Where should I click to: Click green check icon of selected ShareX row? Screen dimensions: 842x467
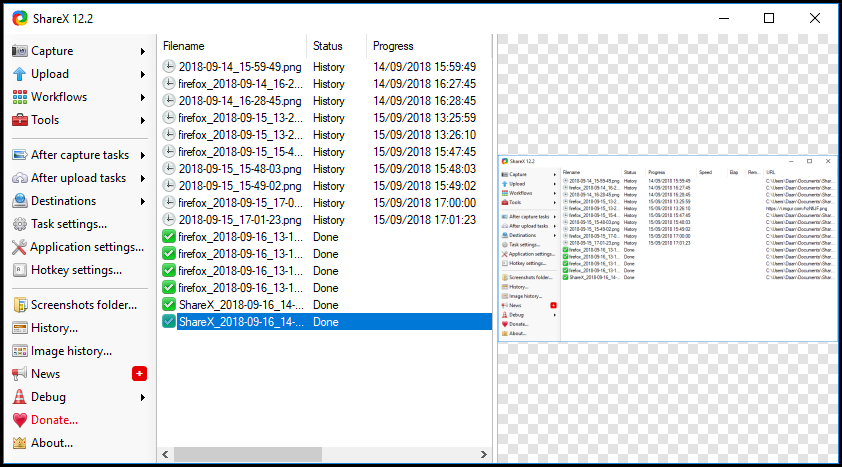(169, 322)
